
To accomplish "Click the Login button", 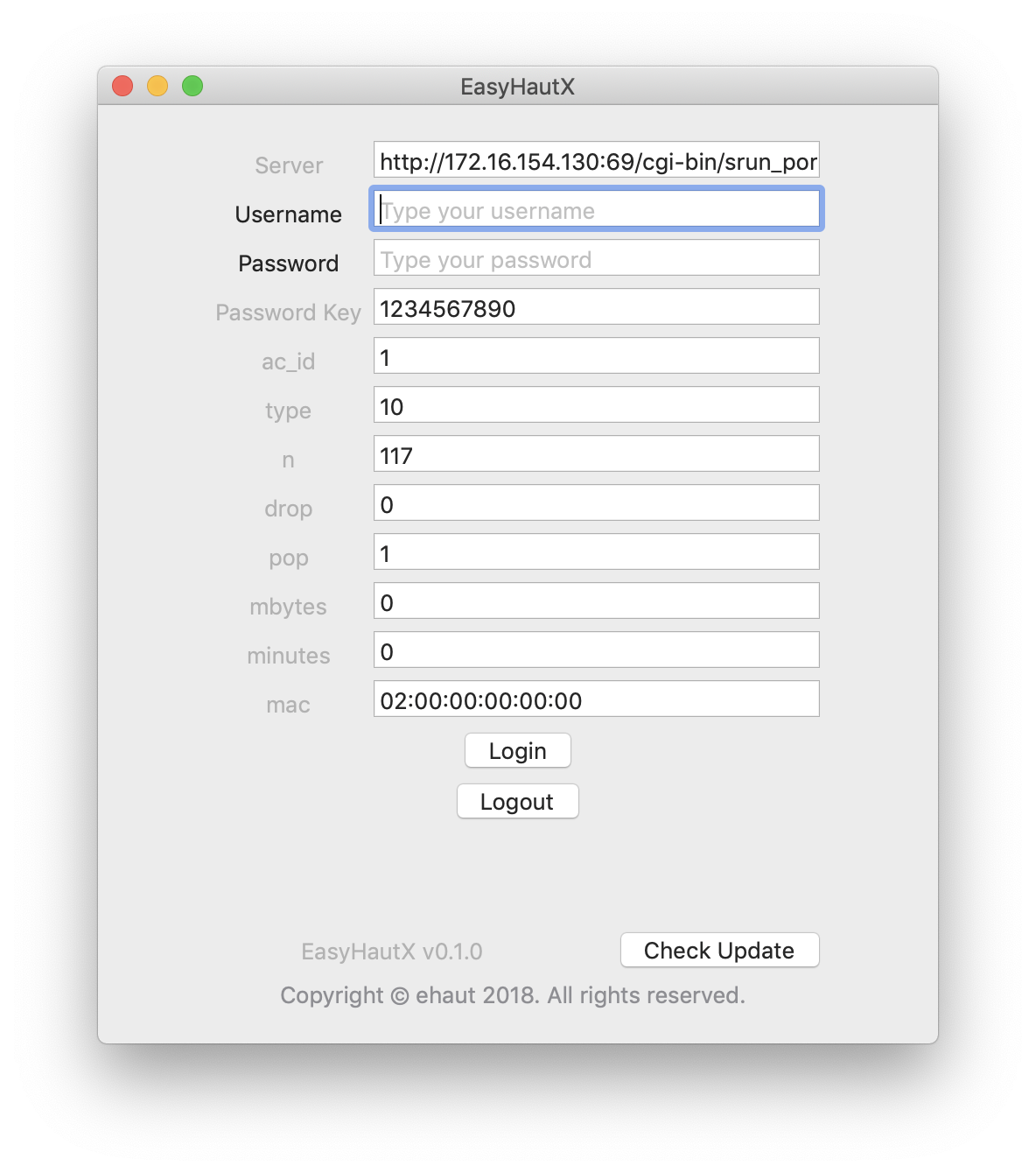I will pyautogui.click(x=517, y=751).
